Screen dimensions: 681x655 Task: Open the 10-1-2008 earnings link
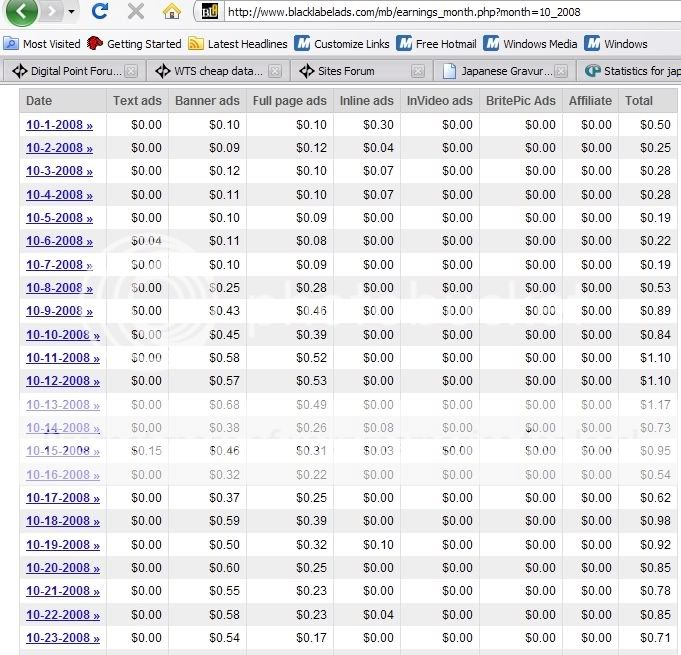[x=60, y=125]
